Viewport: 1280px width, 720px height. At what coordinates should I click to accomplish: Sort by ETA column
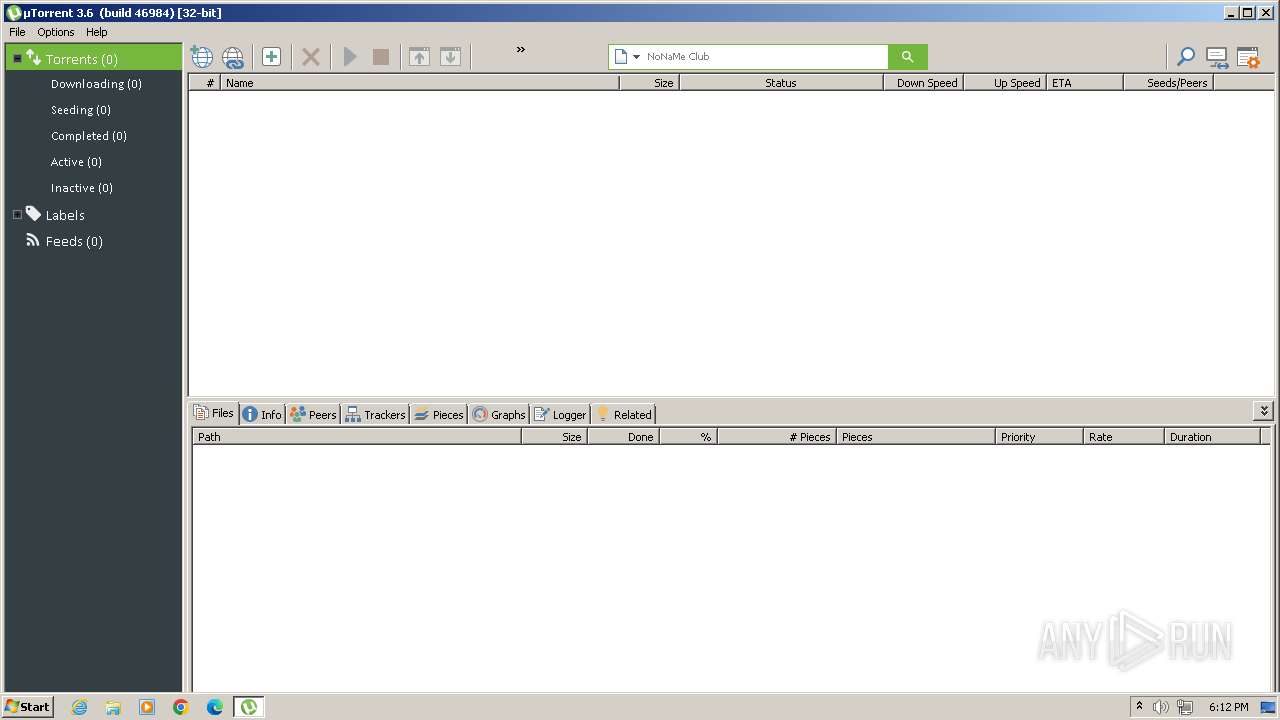[1085, 83]
